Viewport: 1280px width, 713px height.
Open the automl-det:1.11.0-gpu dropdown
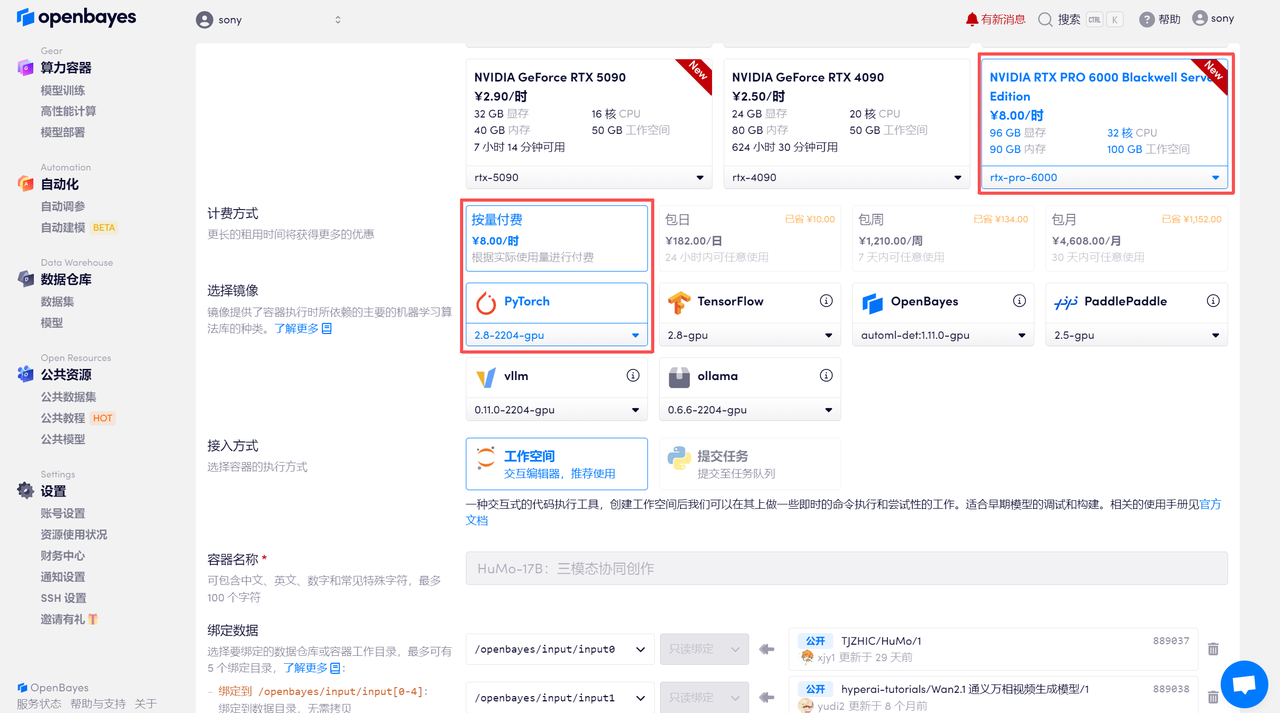(x=942, y=335)
